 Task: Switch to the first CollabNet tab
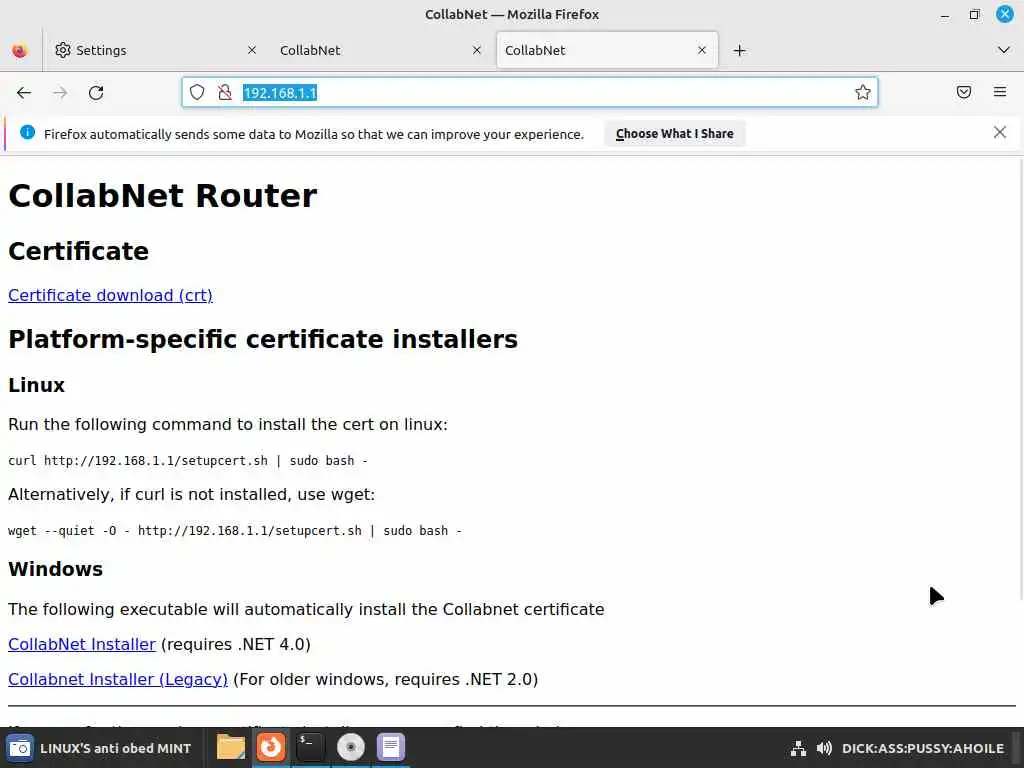coord(381,50)
